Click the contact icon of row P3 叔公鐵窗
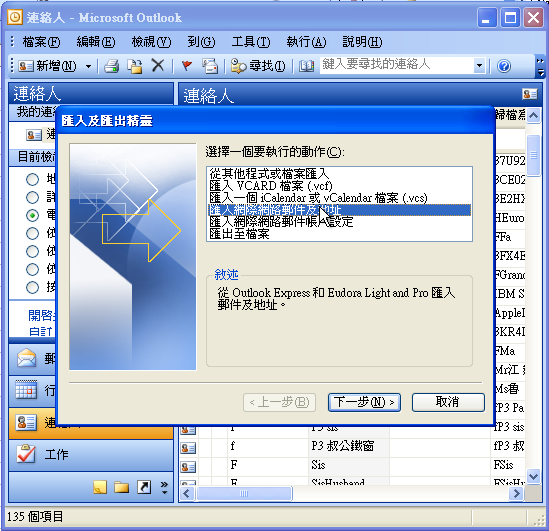549x531 pixels. [188, 447]
